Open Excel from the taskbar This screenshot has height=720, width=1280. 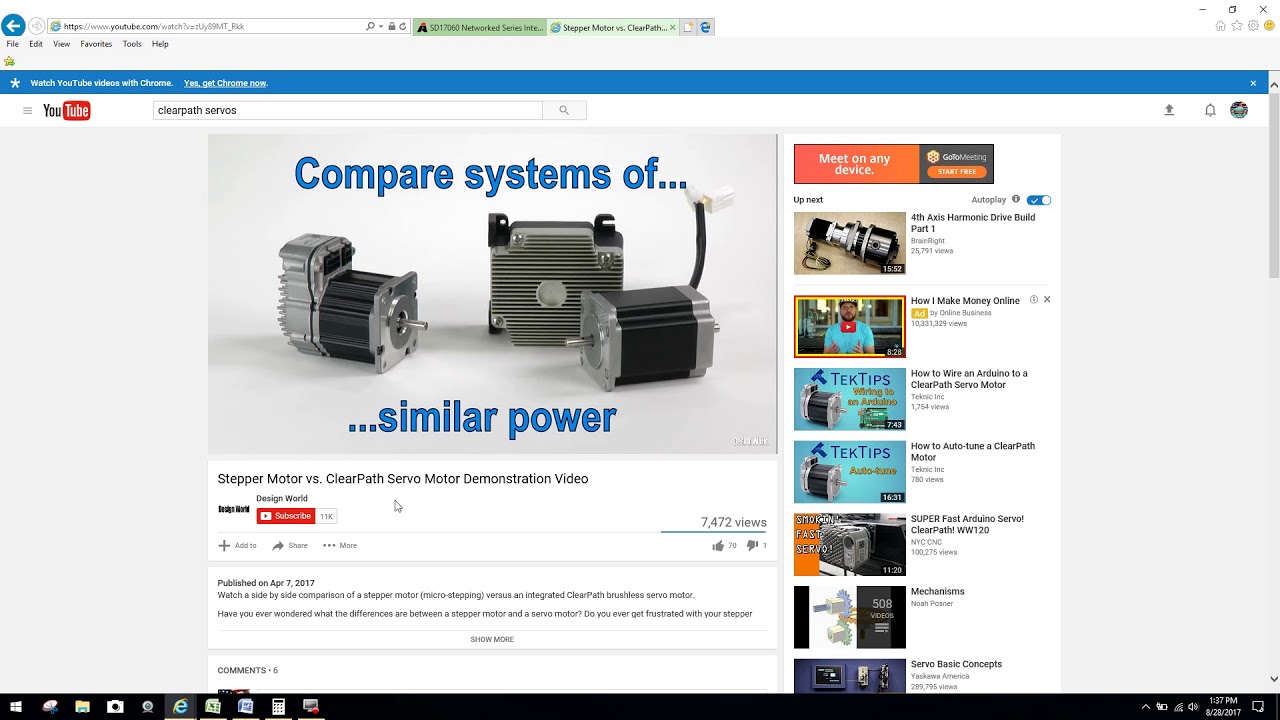coord(213,707)
